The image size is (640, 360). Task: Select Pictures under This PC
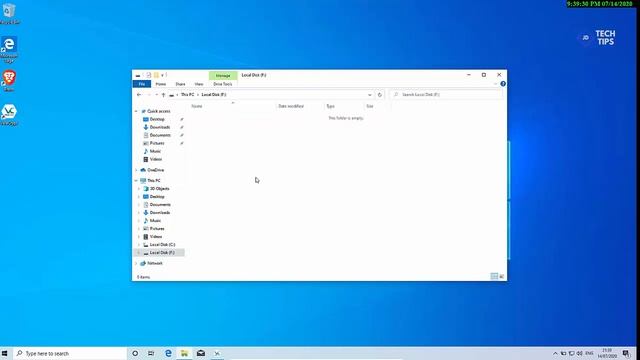[x=157, y=229]
